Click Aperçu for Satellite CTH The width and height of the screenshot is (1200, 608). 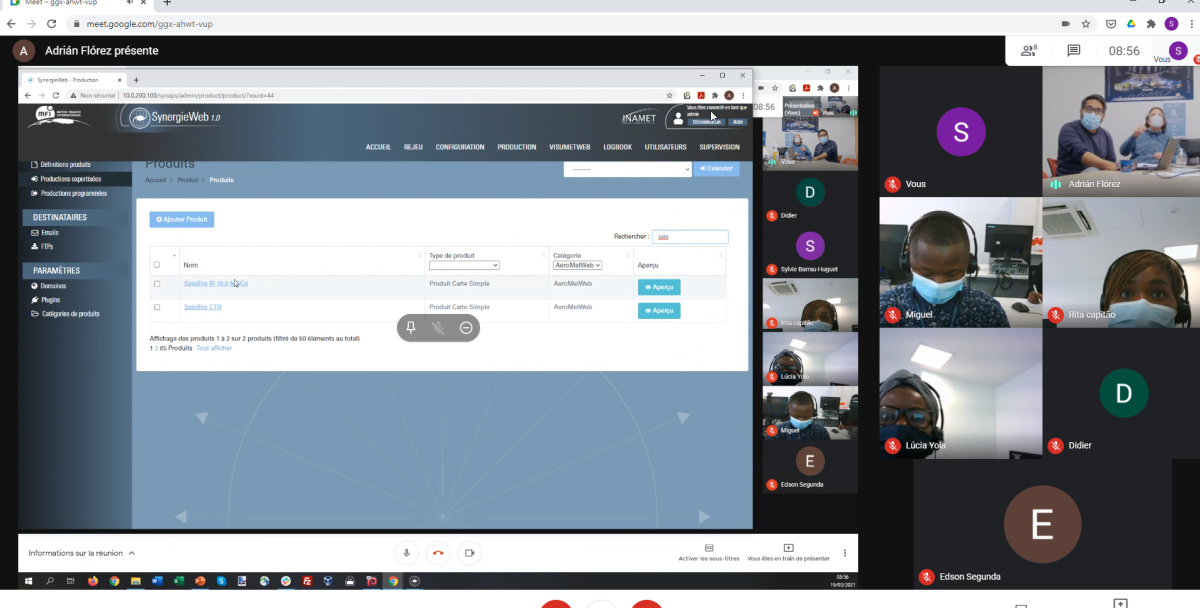click(x=659, y=311)
